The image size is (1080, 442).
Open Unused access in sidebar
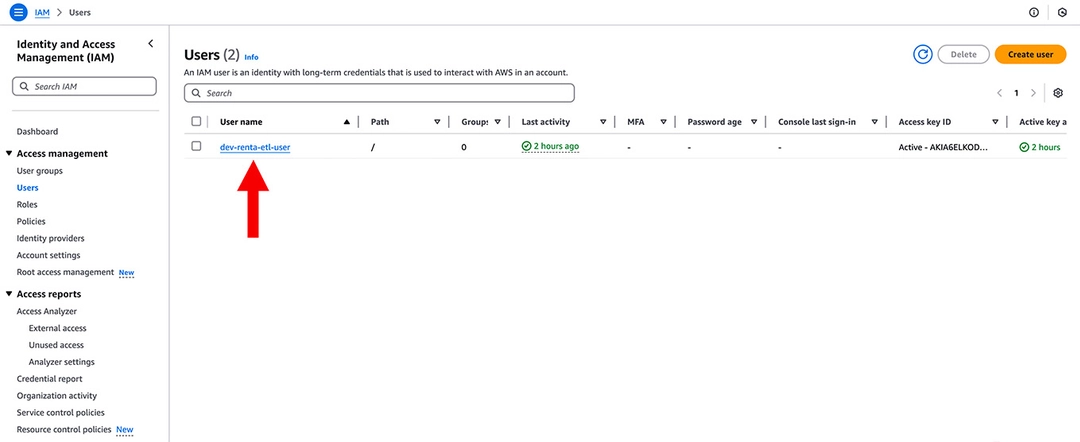pos(56,345)
